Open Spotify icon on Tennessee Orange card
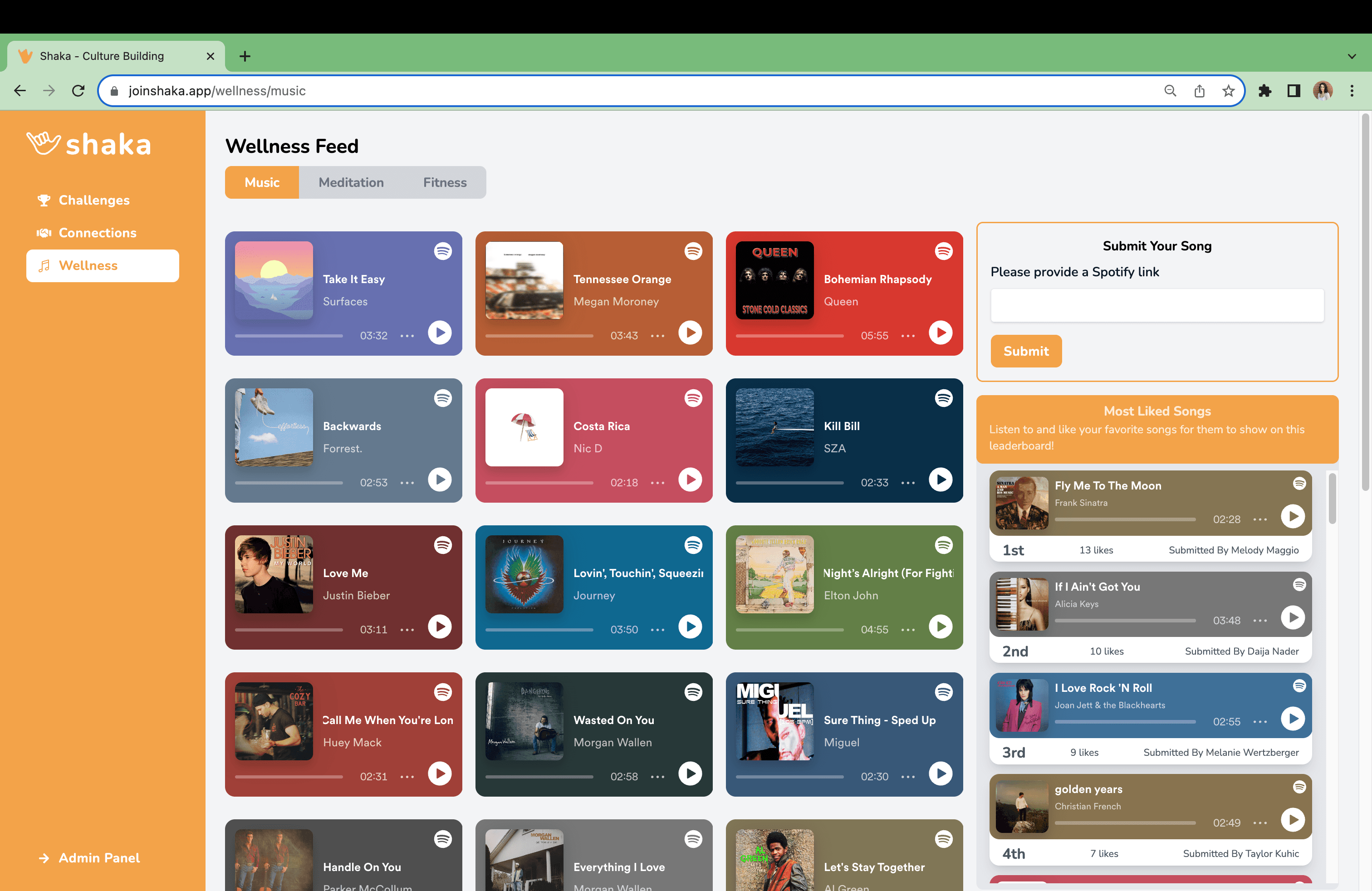The width and height of the screenshot is (1372, 891). [693, 251]
